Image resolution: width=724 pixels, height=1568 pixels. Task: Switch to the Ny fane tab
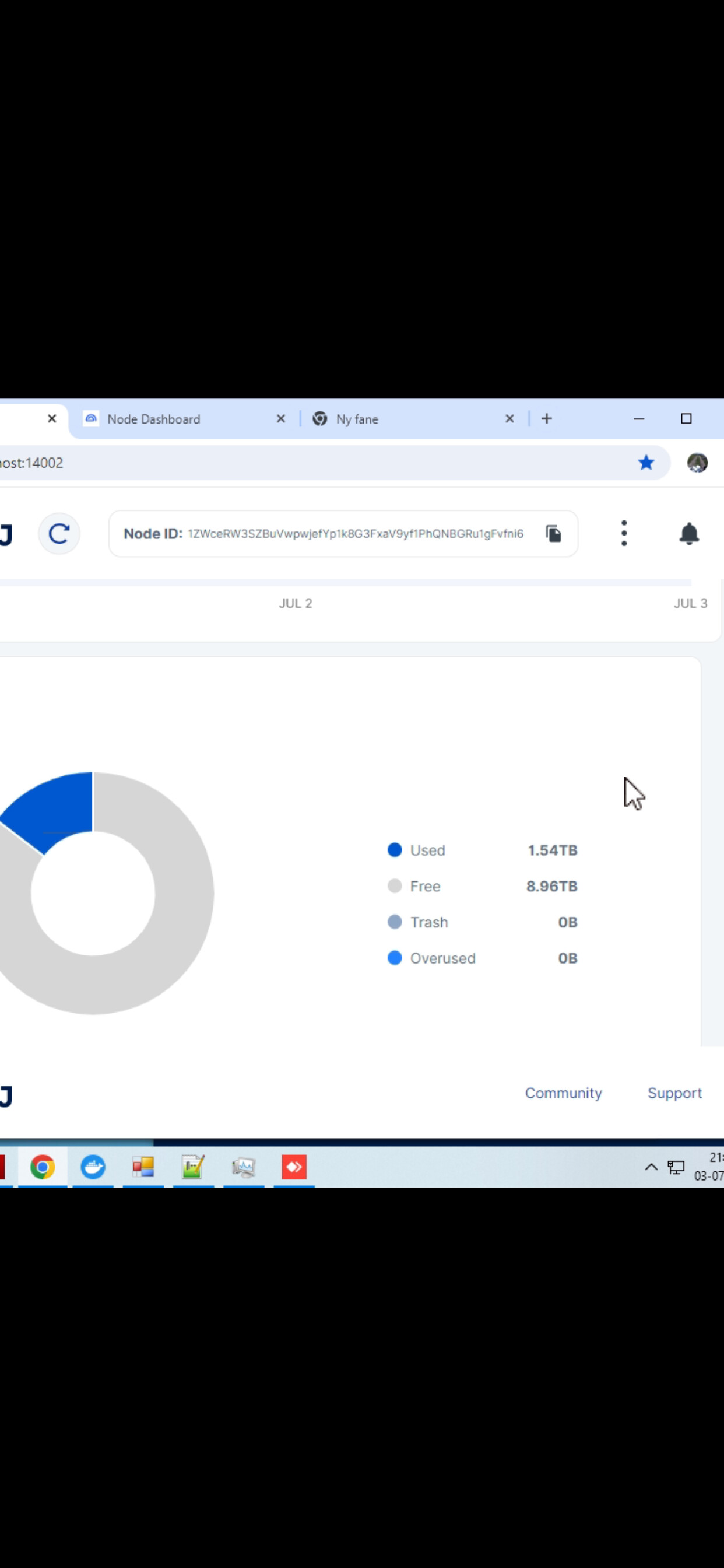pyautogui.click(x=402, y=419)
